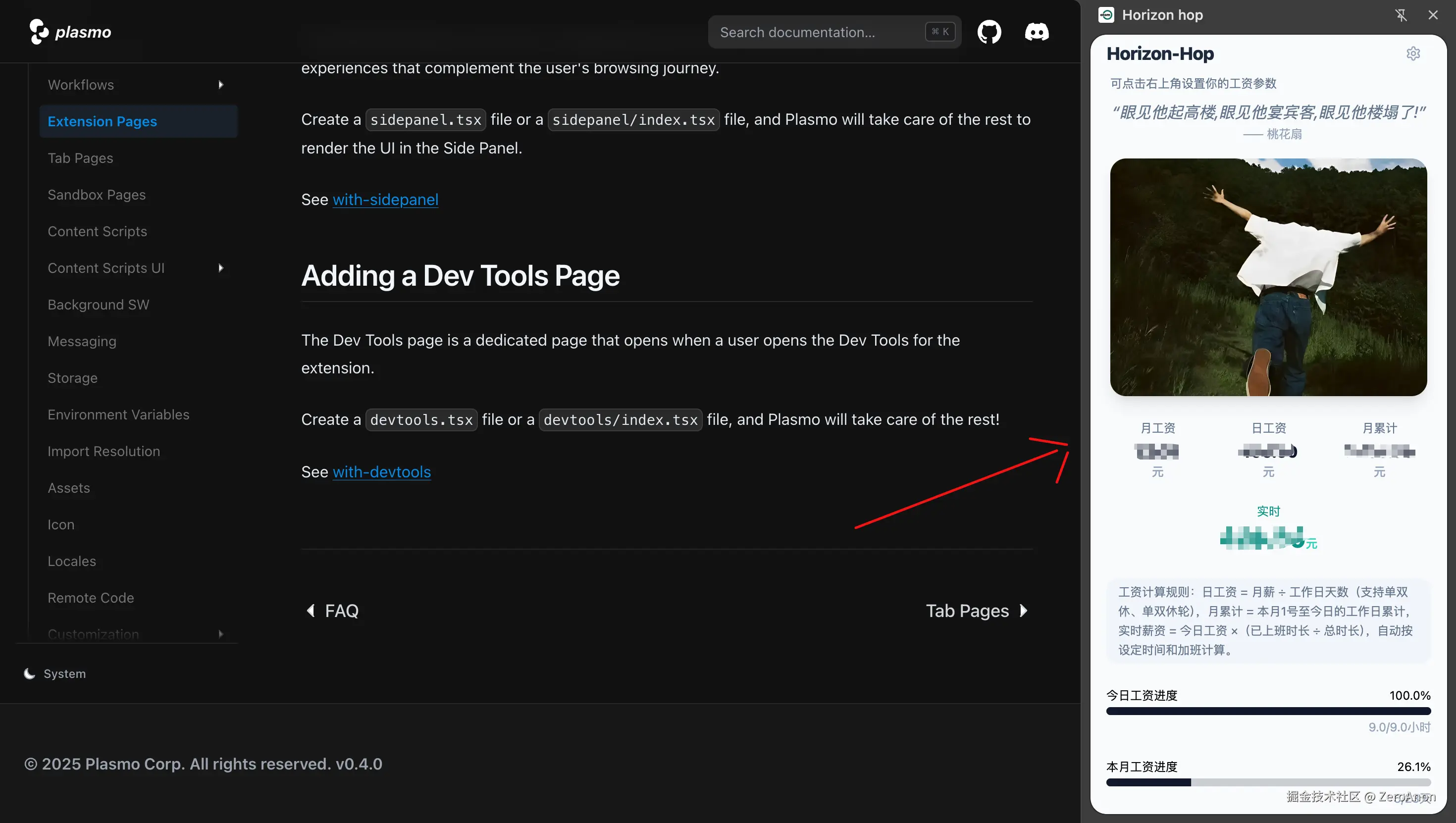Image resolution: width=1456 pixels, height=823 pixels.
Task: Open the with-sidepanel example link
Action: tap(385, 200)
